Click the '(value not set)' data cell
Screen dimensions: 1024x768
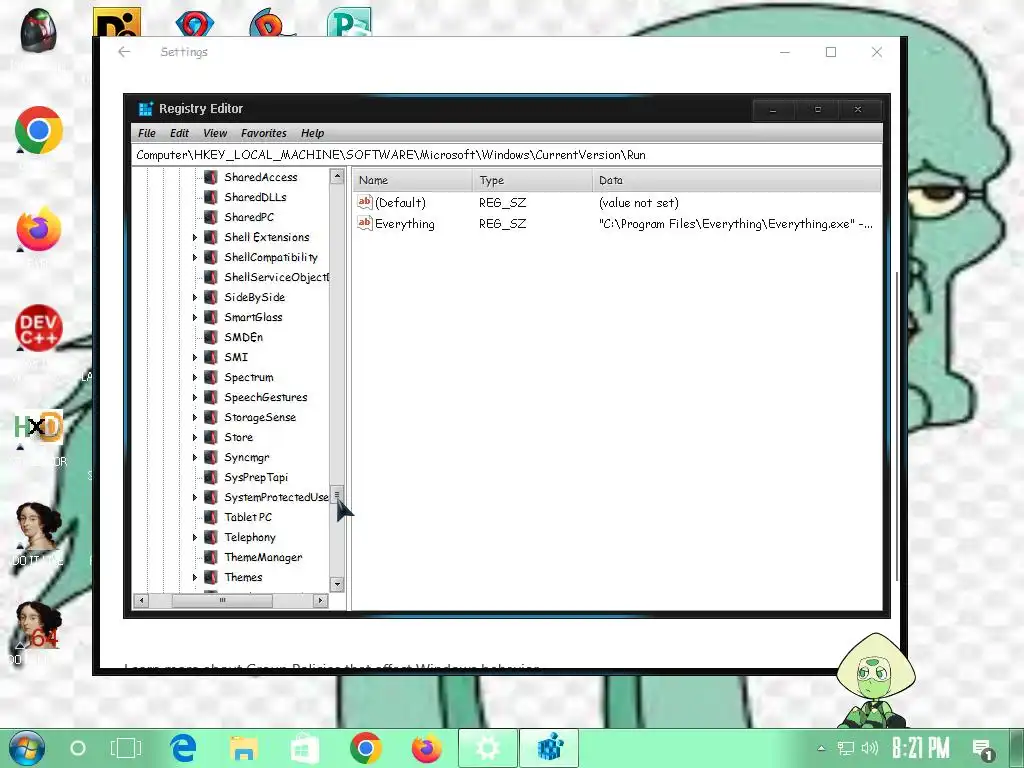tap(639, 203)
